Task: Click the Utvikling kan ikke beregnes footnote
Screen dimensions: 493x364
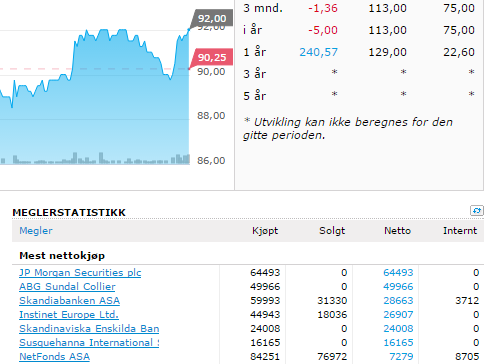Action: click(x=348, y=129)
